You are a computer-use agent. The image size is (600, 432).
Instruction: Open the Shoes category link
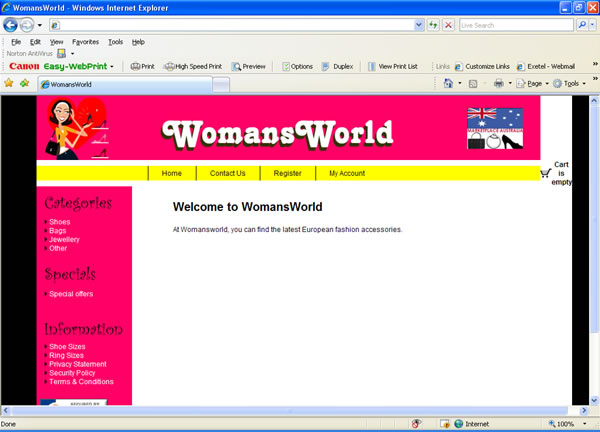pos(59,222)
